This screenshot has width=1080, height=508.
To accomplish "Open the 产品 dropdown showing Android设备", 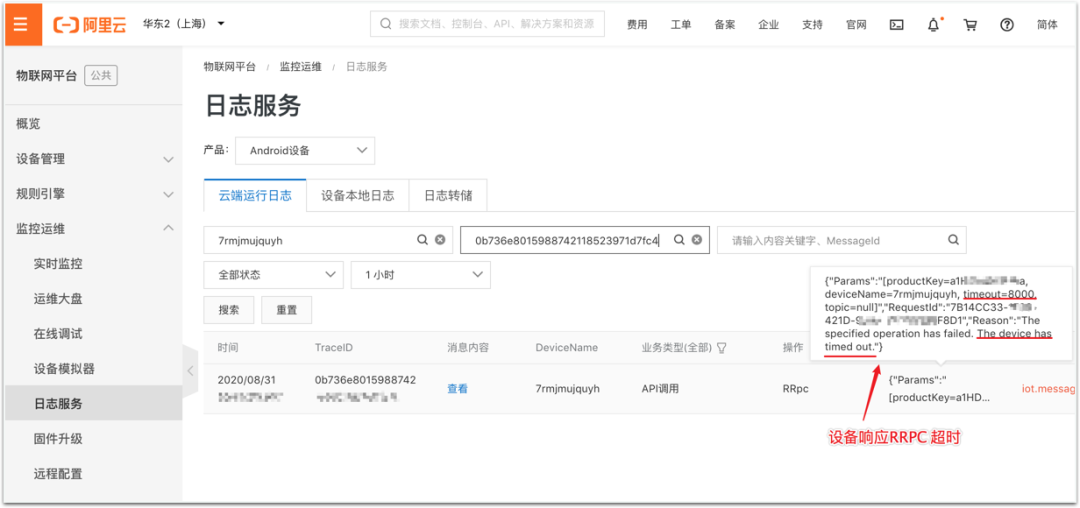I will click(305, 151).
